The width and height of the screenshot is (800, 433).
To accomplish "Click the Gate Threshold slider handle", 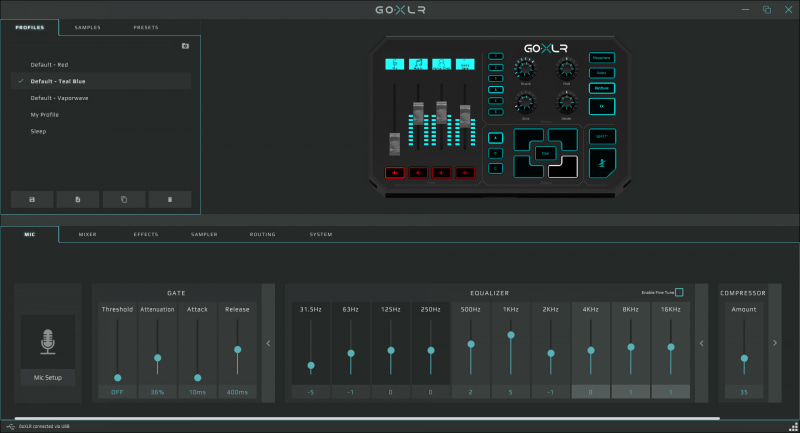I will click(117, 378).
